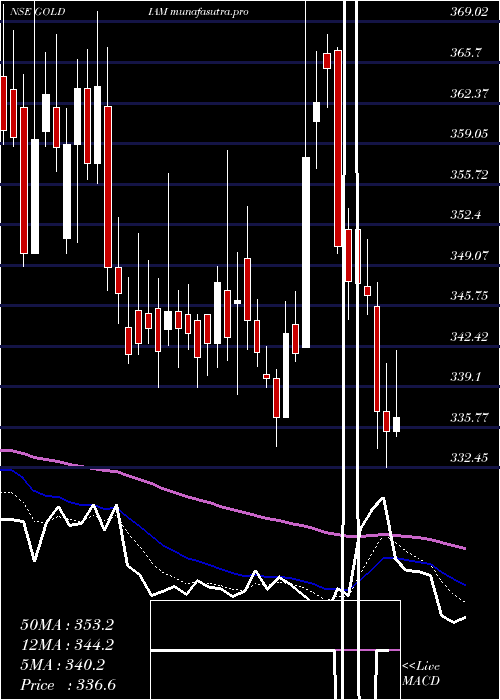The width and height of the screenshot is (500, 700).
Task: Click the 12MA : 344.2 reading
Action: (x=67, y=645)
